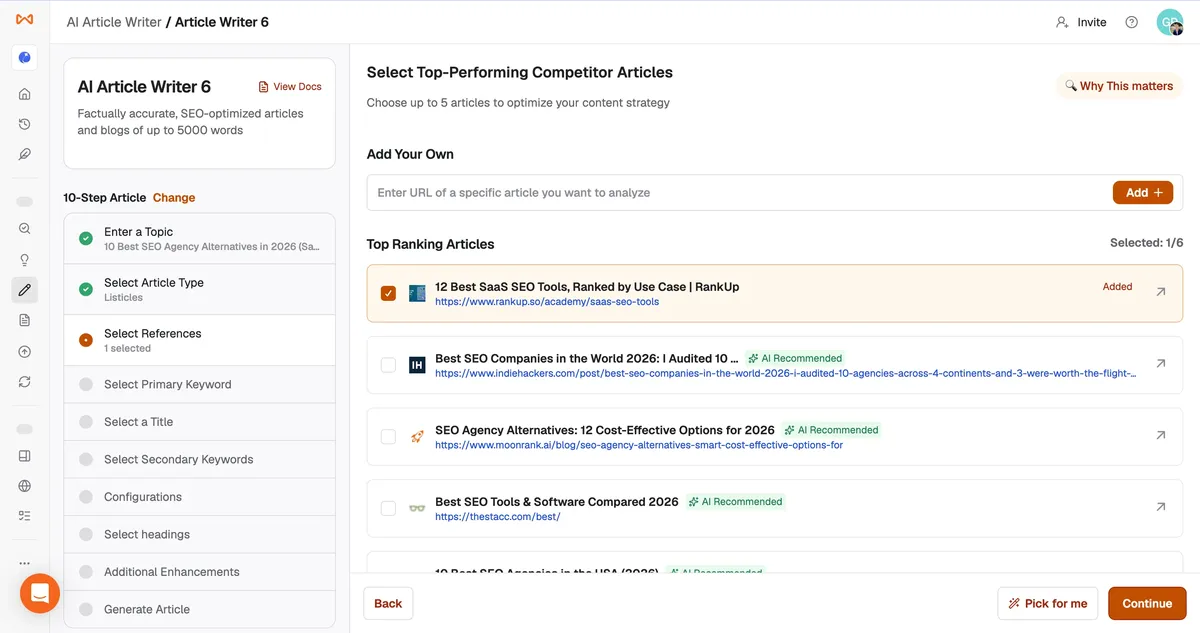
Task: Open the History clock icon in sidebar
Action: [25, 124]
